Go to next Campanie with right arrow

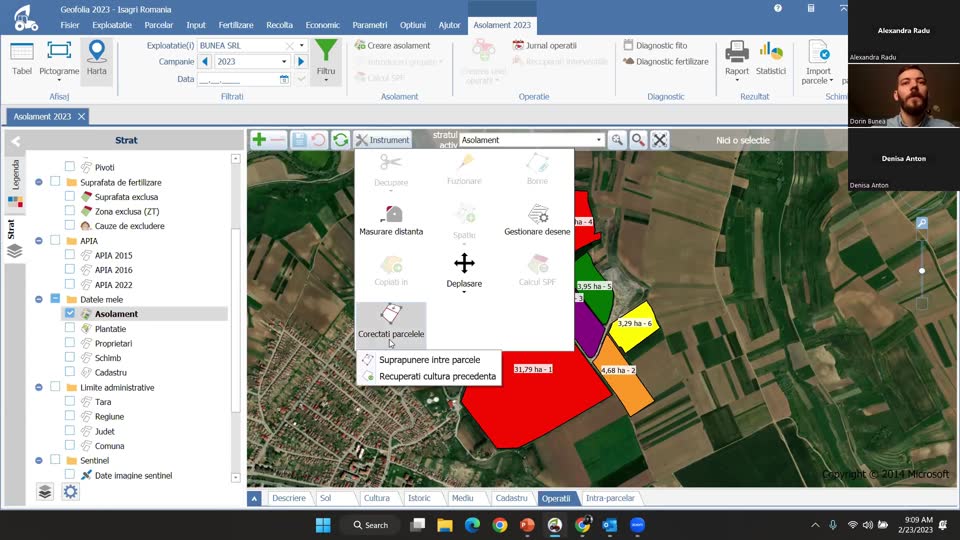301,62
